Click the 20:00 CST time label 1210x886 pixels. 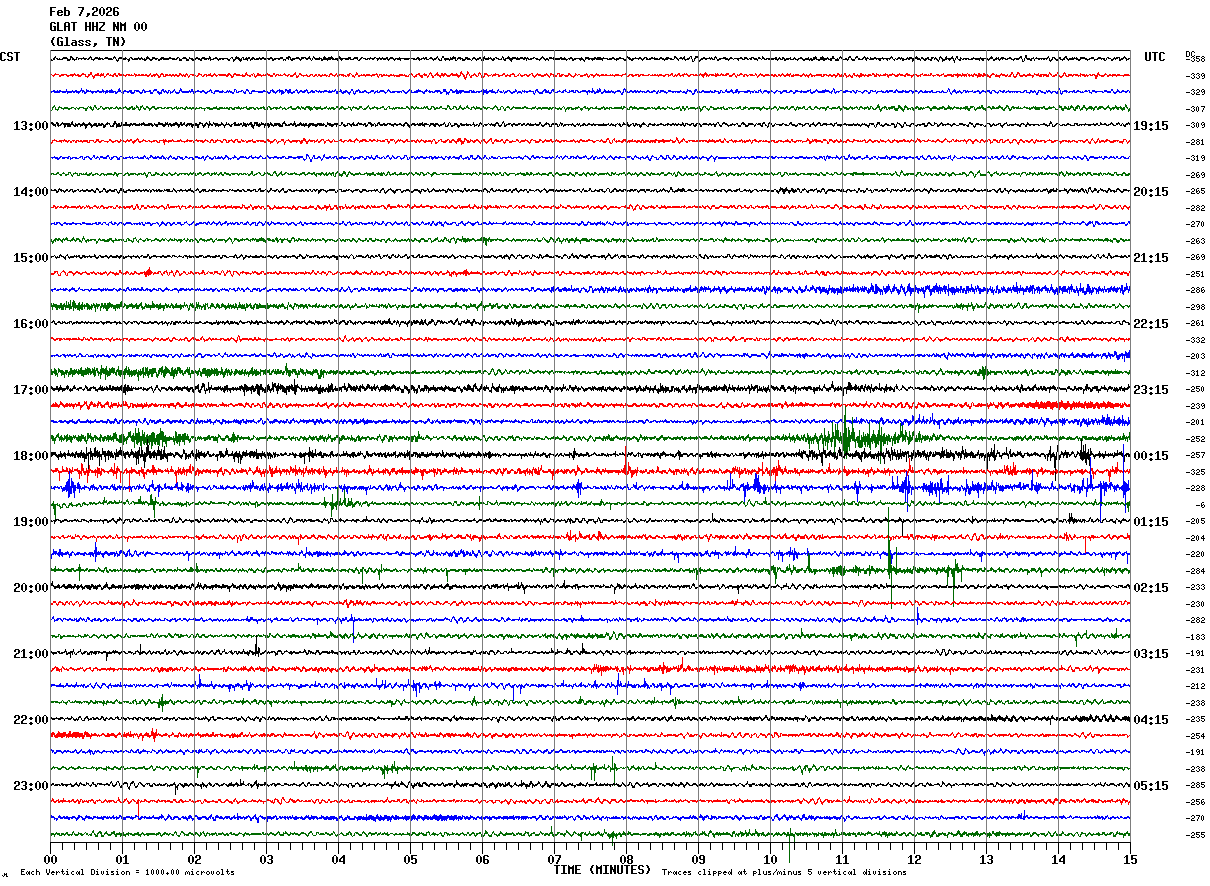pyautogui.click(x=31, y=588)
